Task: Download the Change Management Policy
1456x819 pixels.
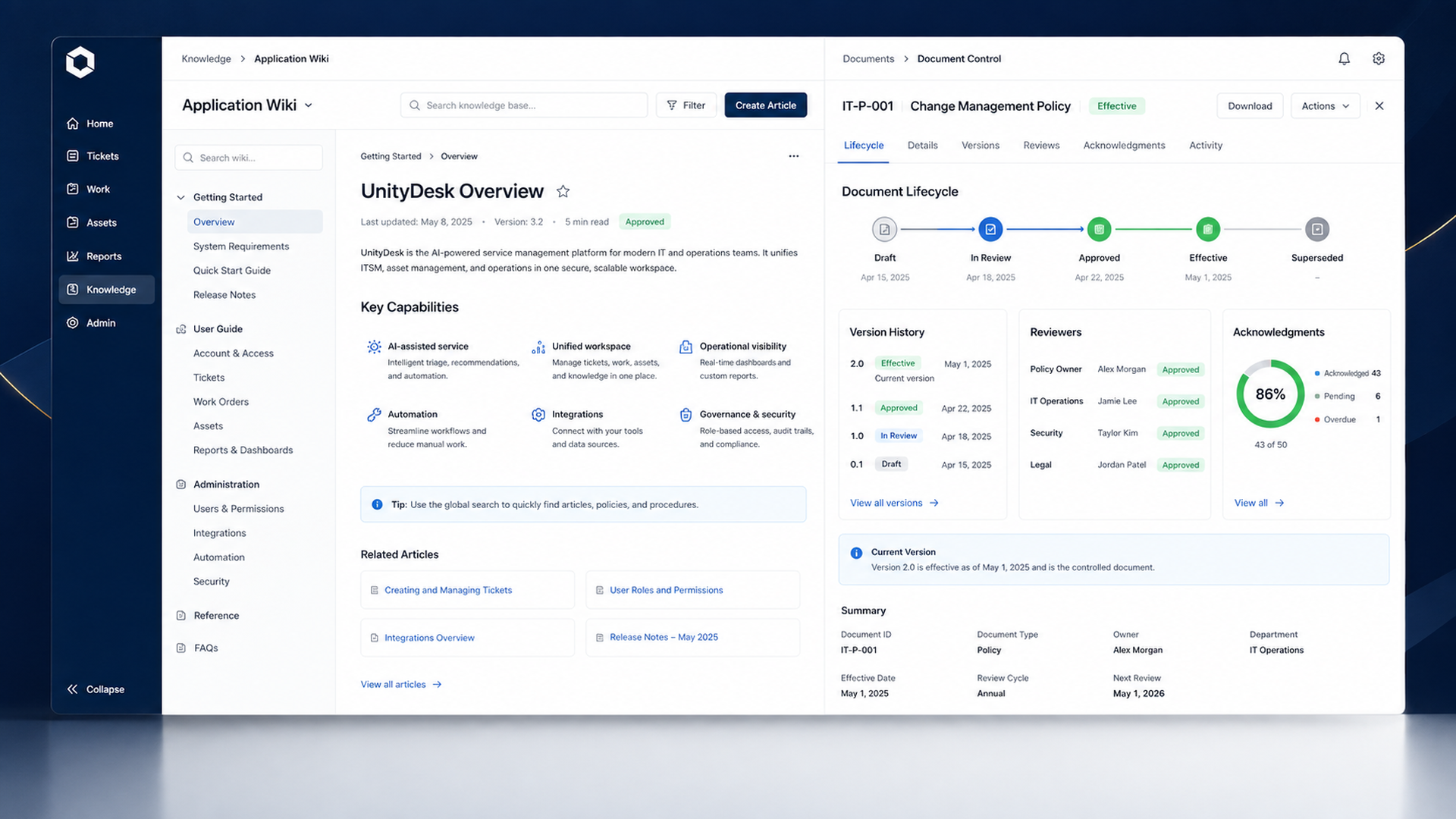Action: (1250, 106)
